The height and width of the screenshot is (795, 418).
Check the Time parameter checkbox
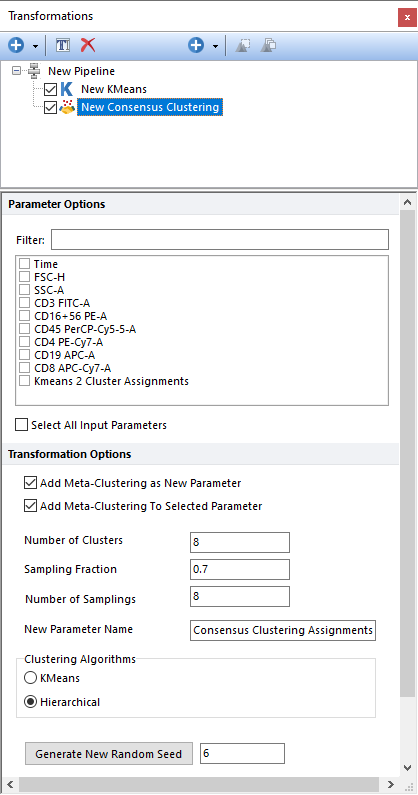tap(25, 264)
